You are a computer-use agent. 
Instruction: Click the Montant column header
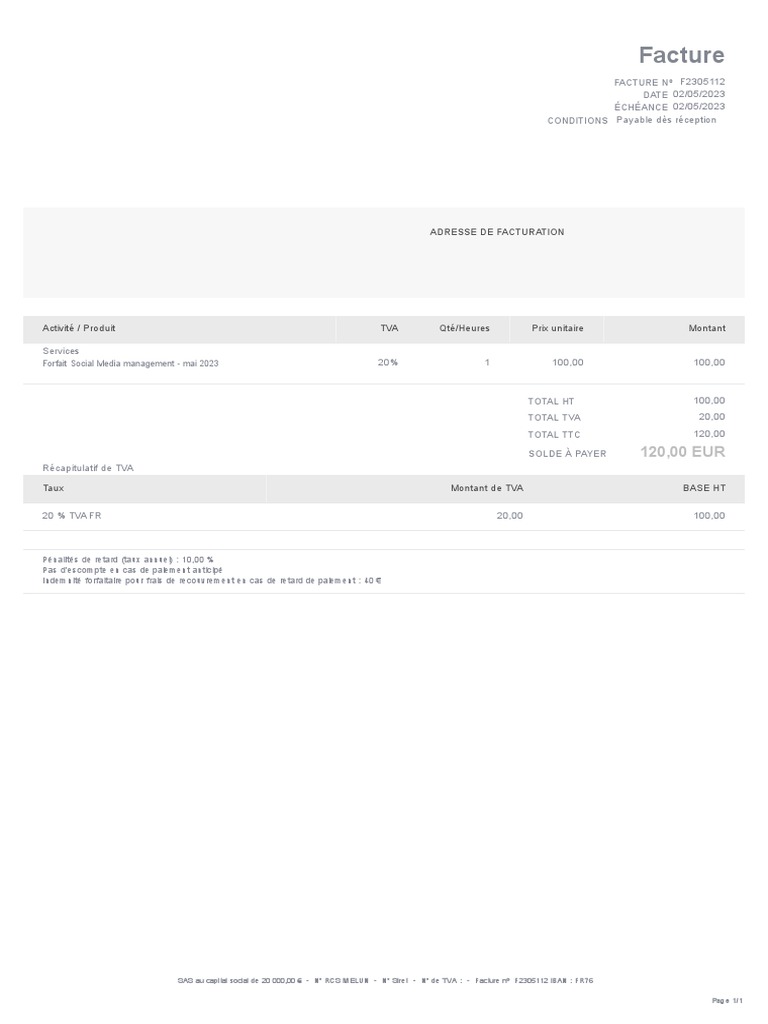[x=707, y=328]
